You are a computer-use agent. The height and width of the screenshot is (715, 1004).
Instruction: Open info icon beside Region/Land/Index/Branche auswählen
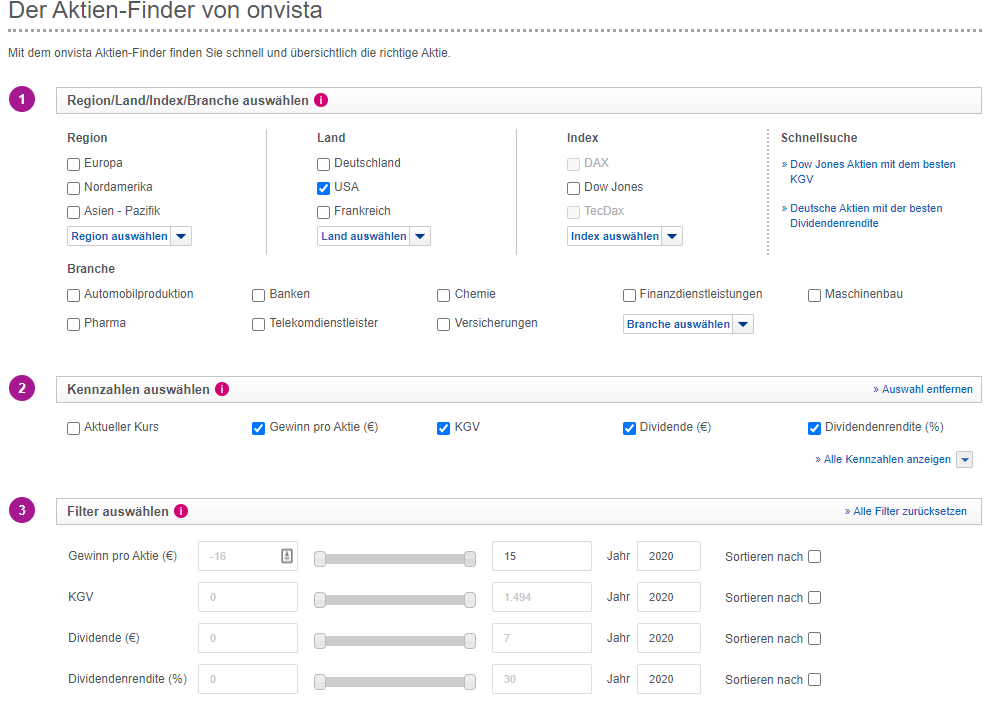(321, 100)
